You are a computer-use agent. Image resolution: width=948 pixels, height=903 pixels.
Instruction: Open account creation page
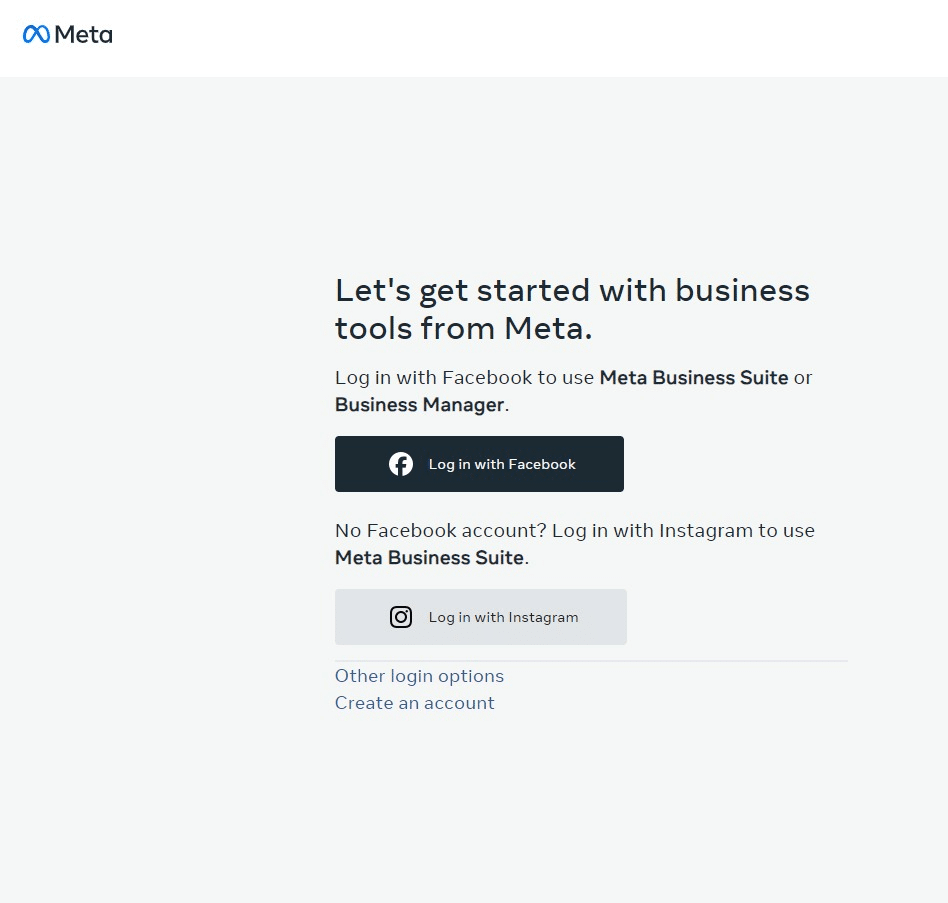(x=414, y=703)
